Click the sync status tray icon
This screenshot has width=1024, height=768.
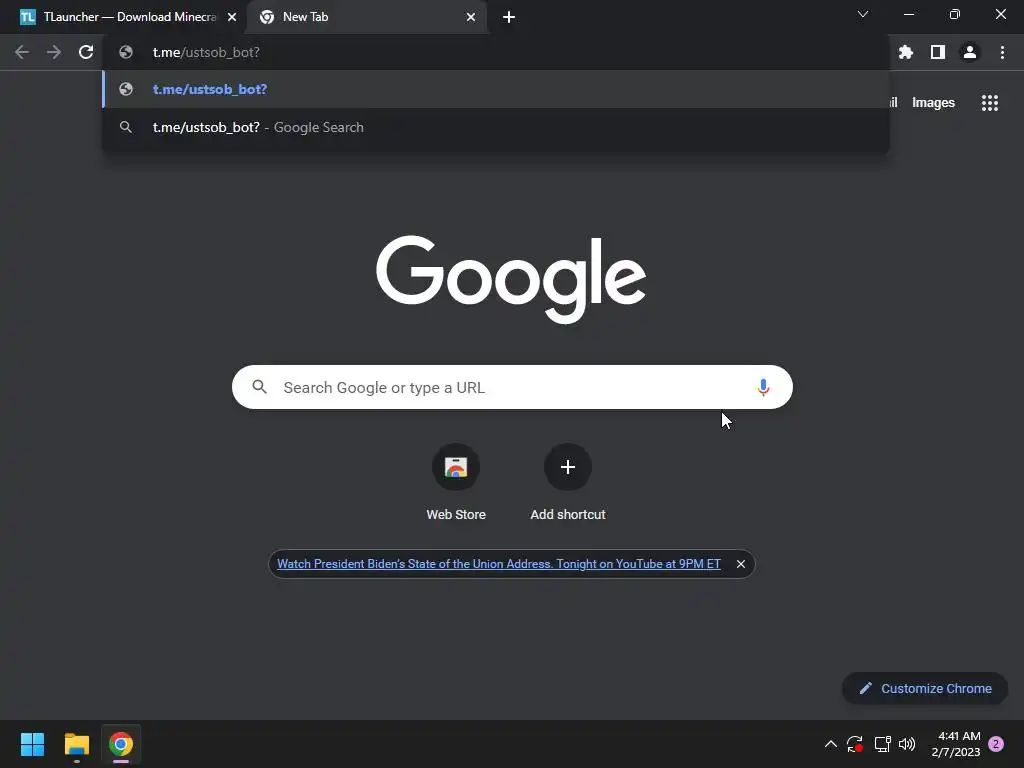point(855,744)
